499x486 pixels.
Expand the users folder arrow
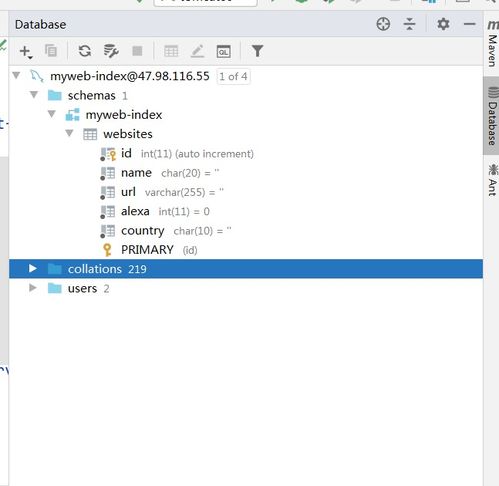point(32,288)
